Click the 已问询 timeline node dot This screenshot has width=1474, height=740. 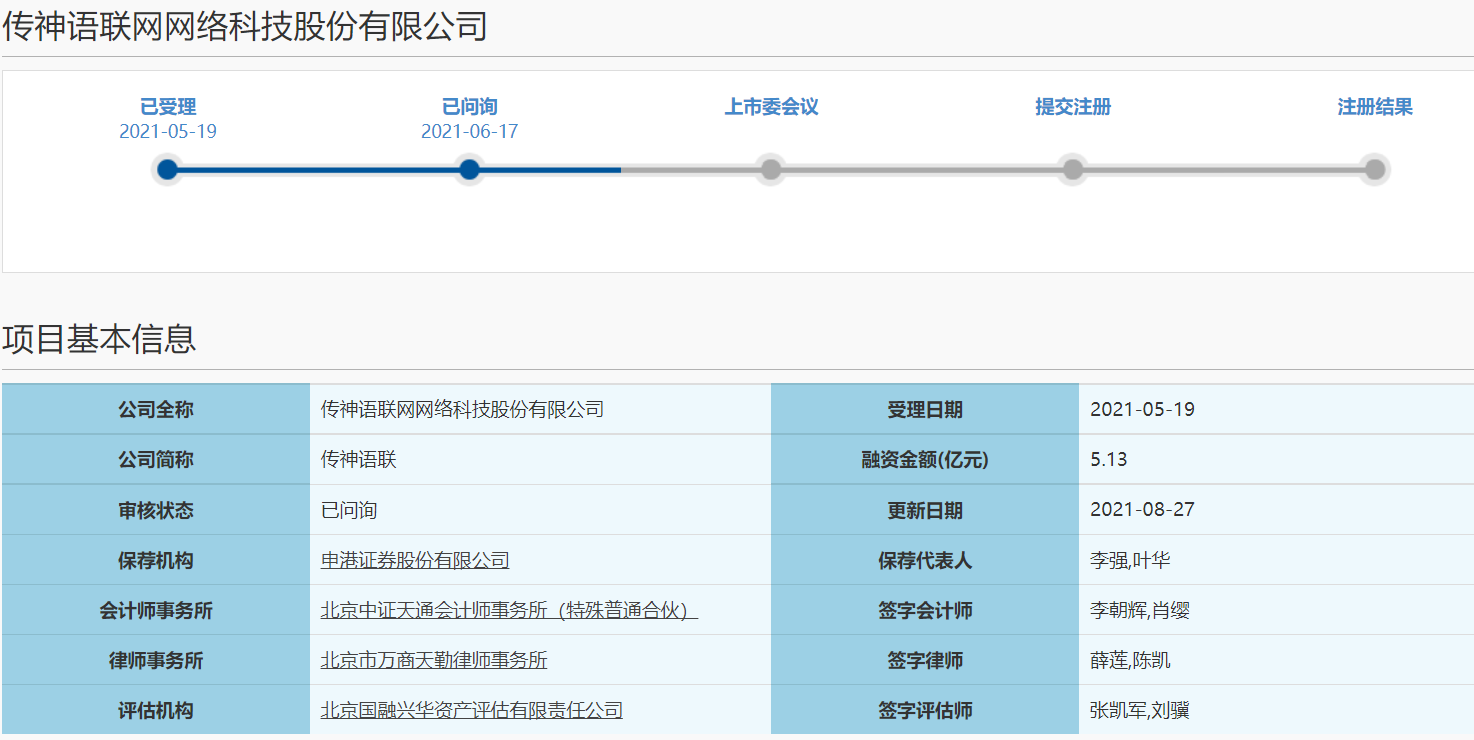click(x=469, y=170)
